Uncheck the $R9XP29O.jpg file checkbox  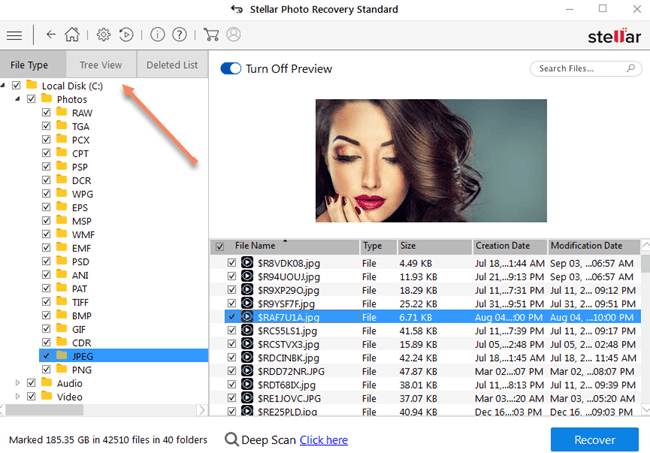coord(232,290)
